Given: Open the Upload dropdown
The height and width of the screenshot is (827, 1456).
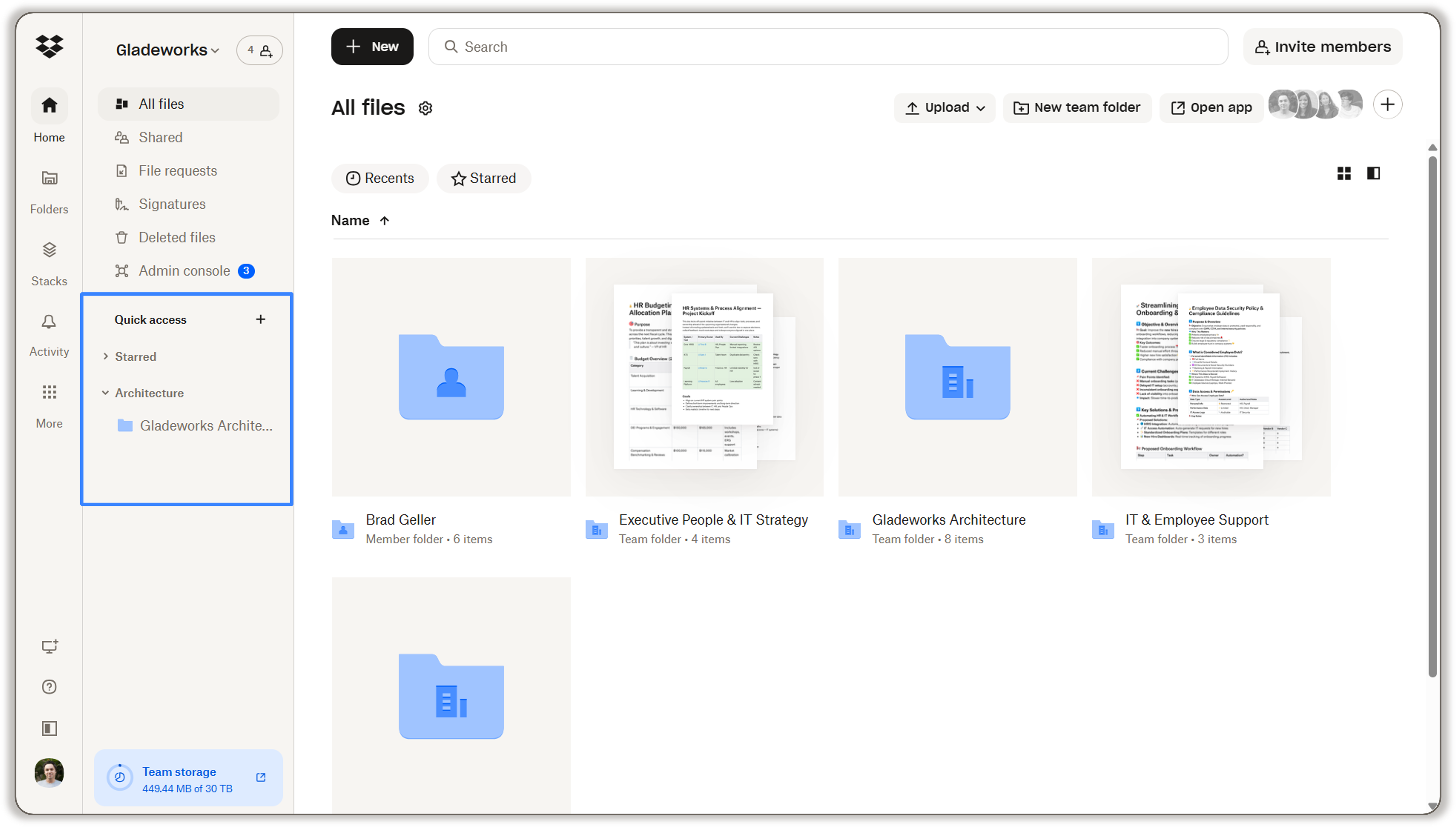Looking at the screenshot, I should [945, 108].
